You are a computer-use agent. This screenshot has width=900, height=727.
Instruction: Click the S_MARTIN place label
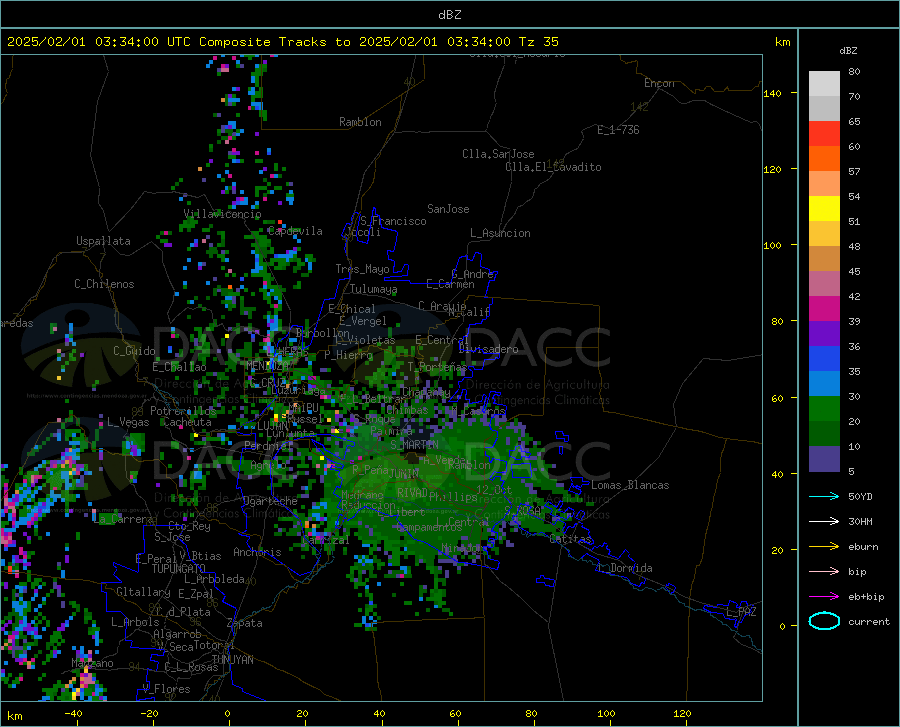click(x=414, y=445)
